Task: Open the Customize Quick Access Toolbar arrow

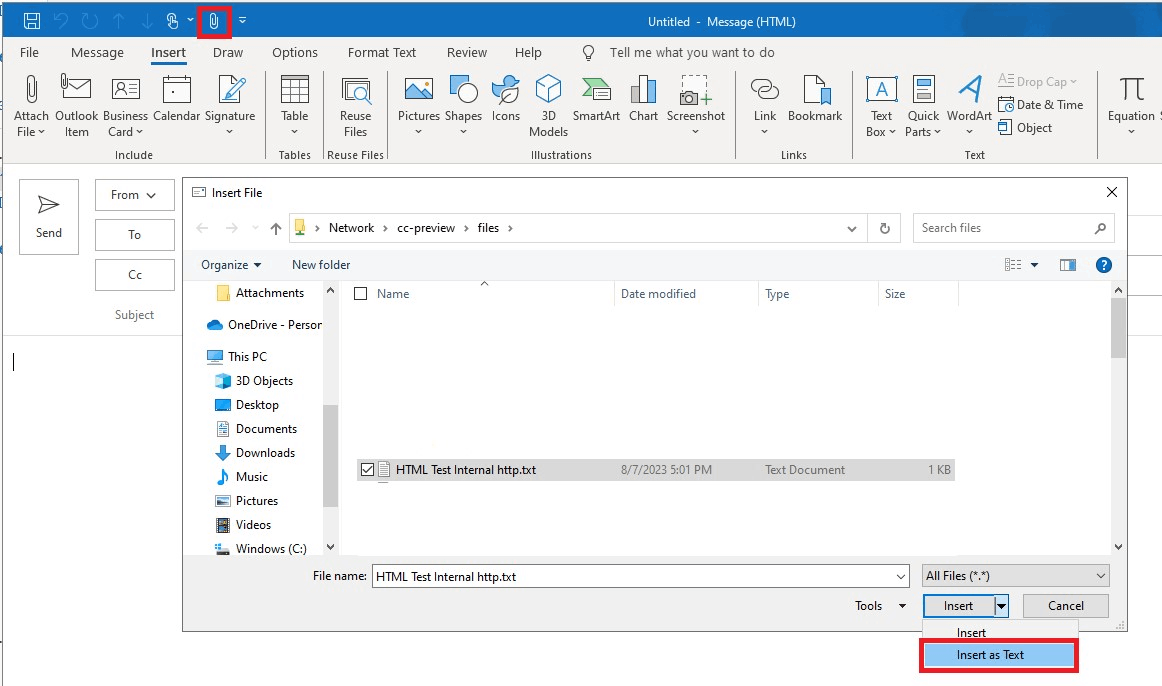Action: (242, 21)
